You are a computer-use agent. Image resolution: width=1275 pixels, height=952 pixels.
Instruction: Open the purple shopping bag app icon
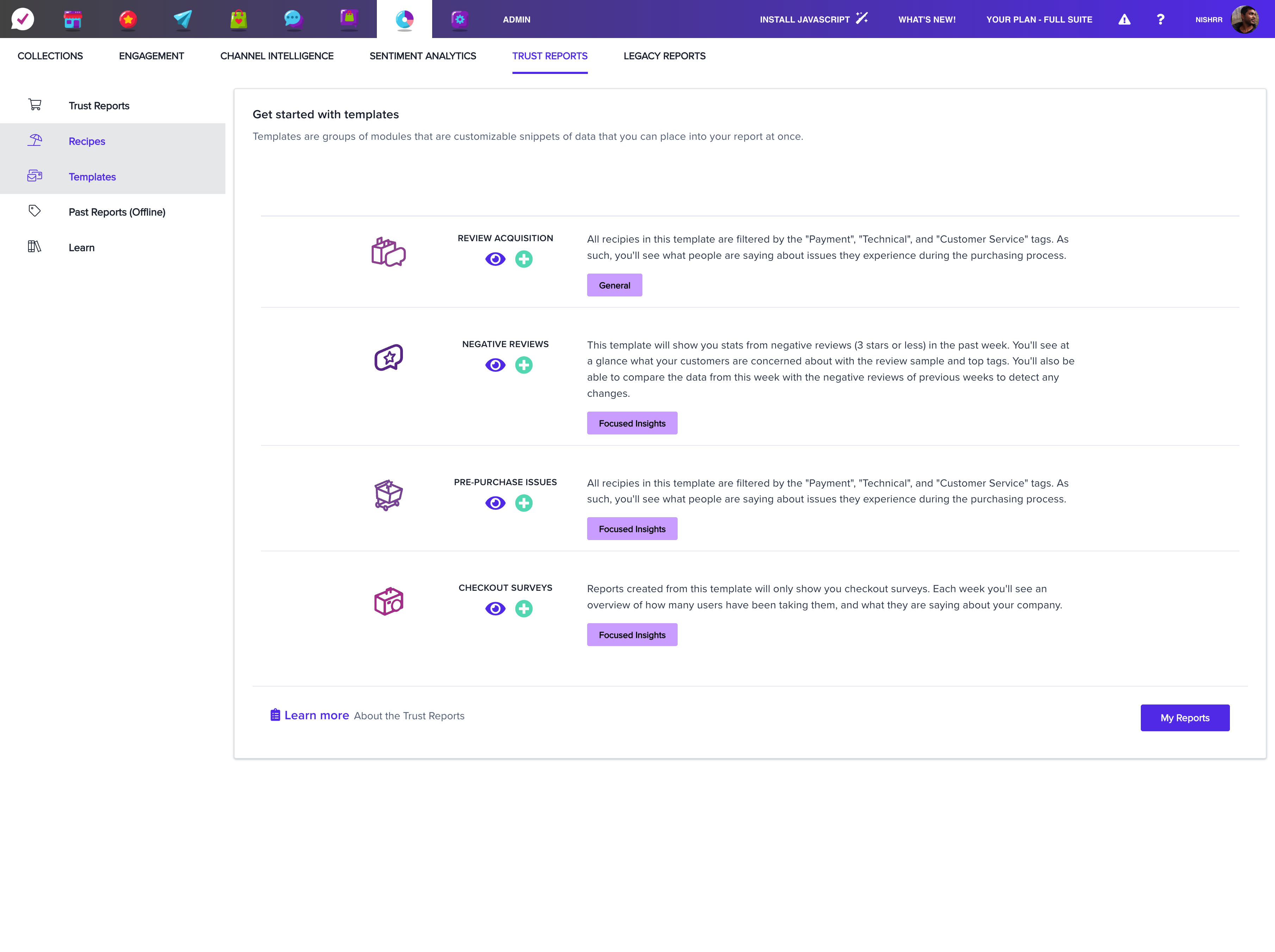tap(349, 19)
